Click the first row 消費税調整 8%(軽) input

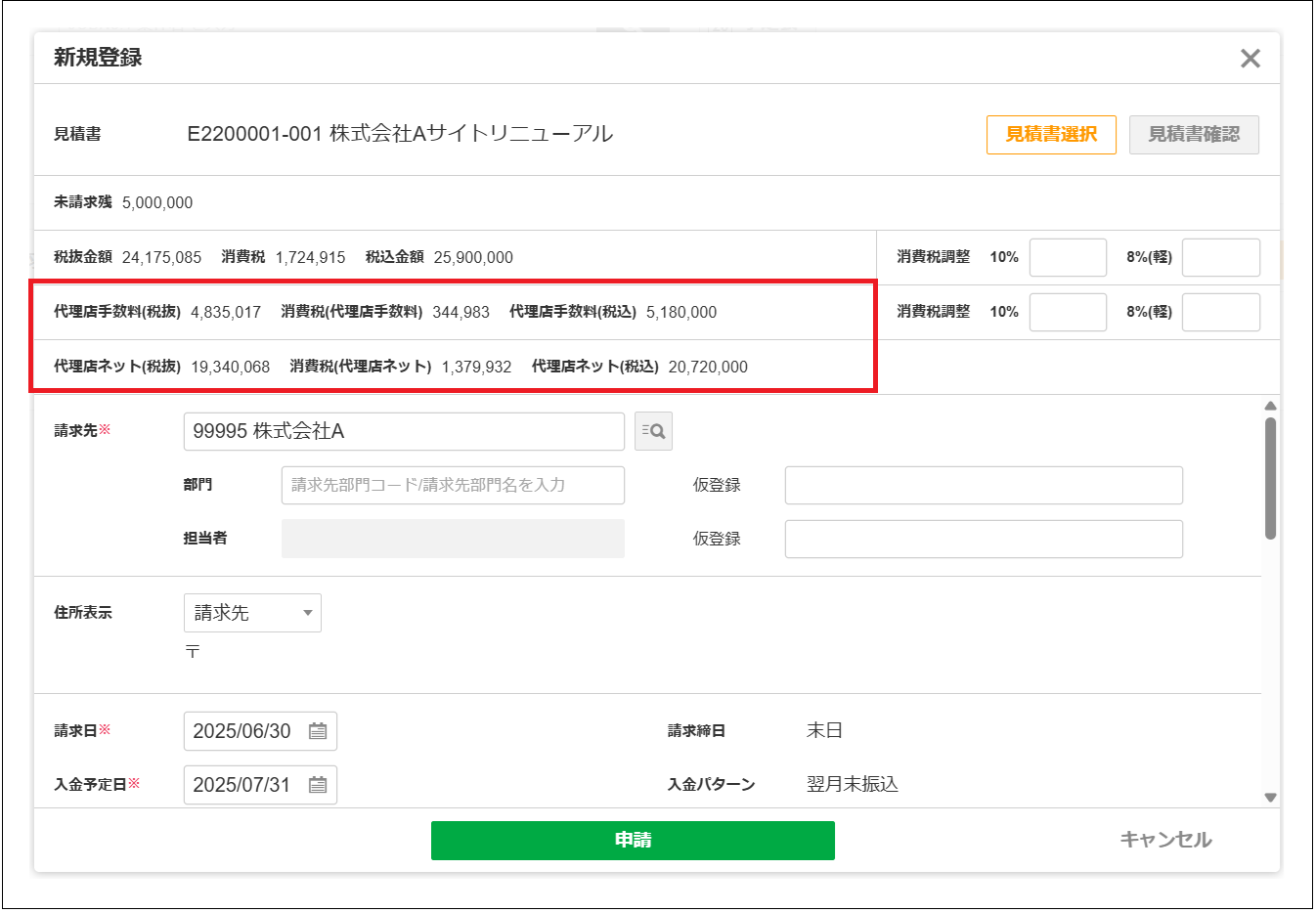coord(1220,257)
